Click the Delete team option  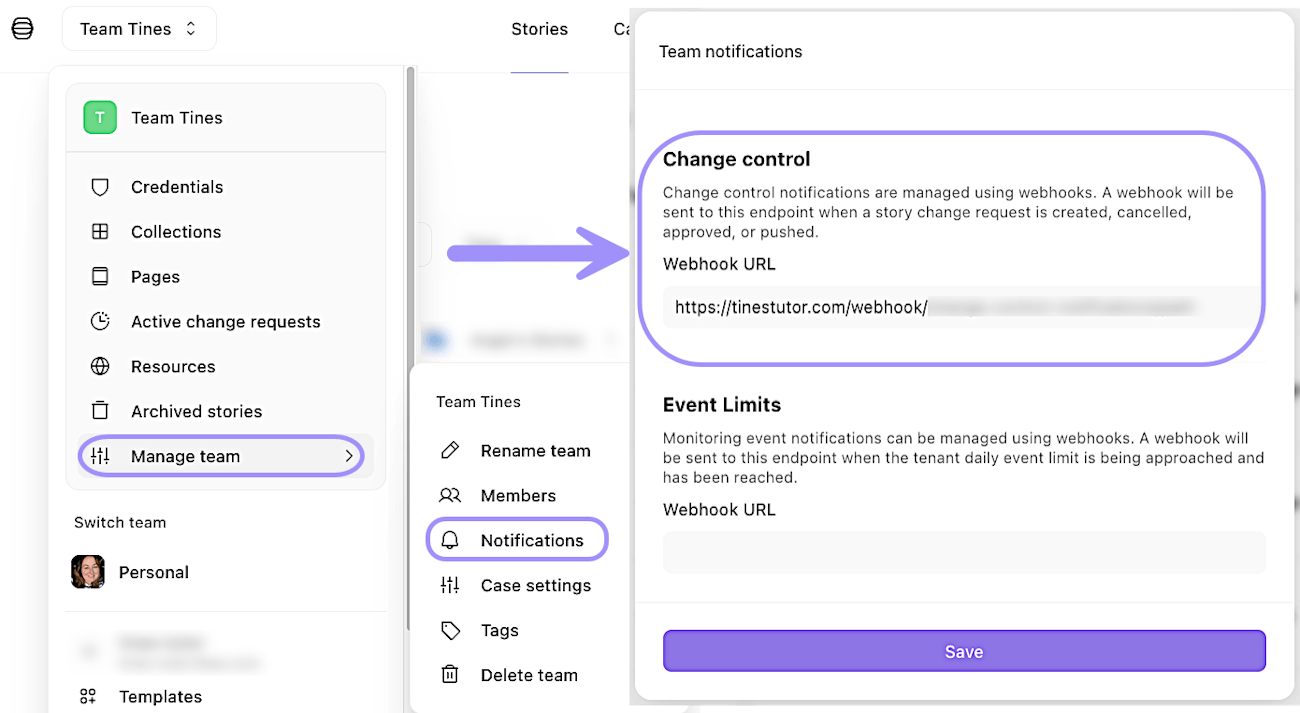528,675
